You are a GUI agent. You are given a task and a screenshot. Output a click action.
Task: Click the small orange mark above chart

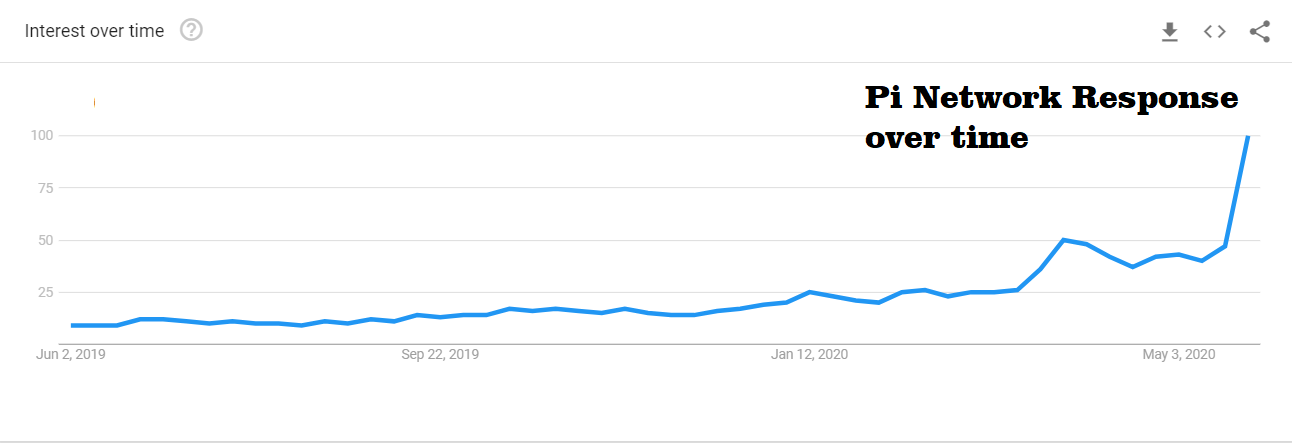[x=94, y=102]
